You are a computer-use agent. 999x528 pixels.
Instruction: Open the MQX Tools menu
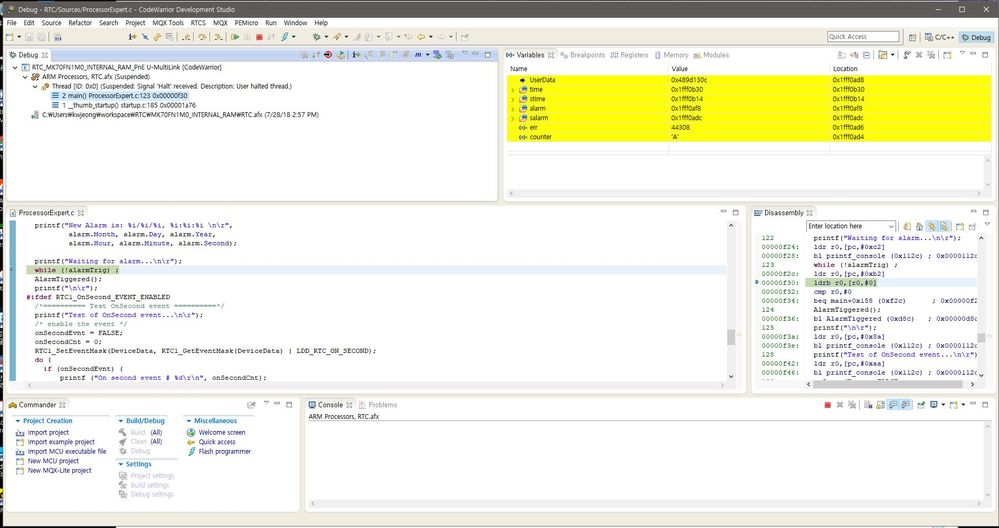pyautogui.click(x=168, y=23)
